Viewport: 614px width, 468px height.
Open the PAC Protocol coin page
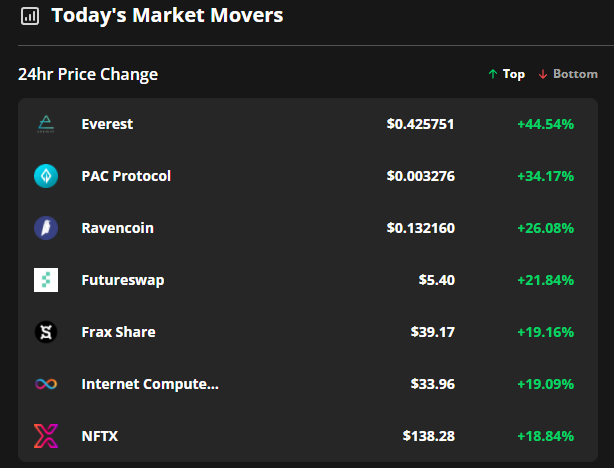tap(126, 176)
